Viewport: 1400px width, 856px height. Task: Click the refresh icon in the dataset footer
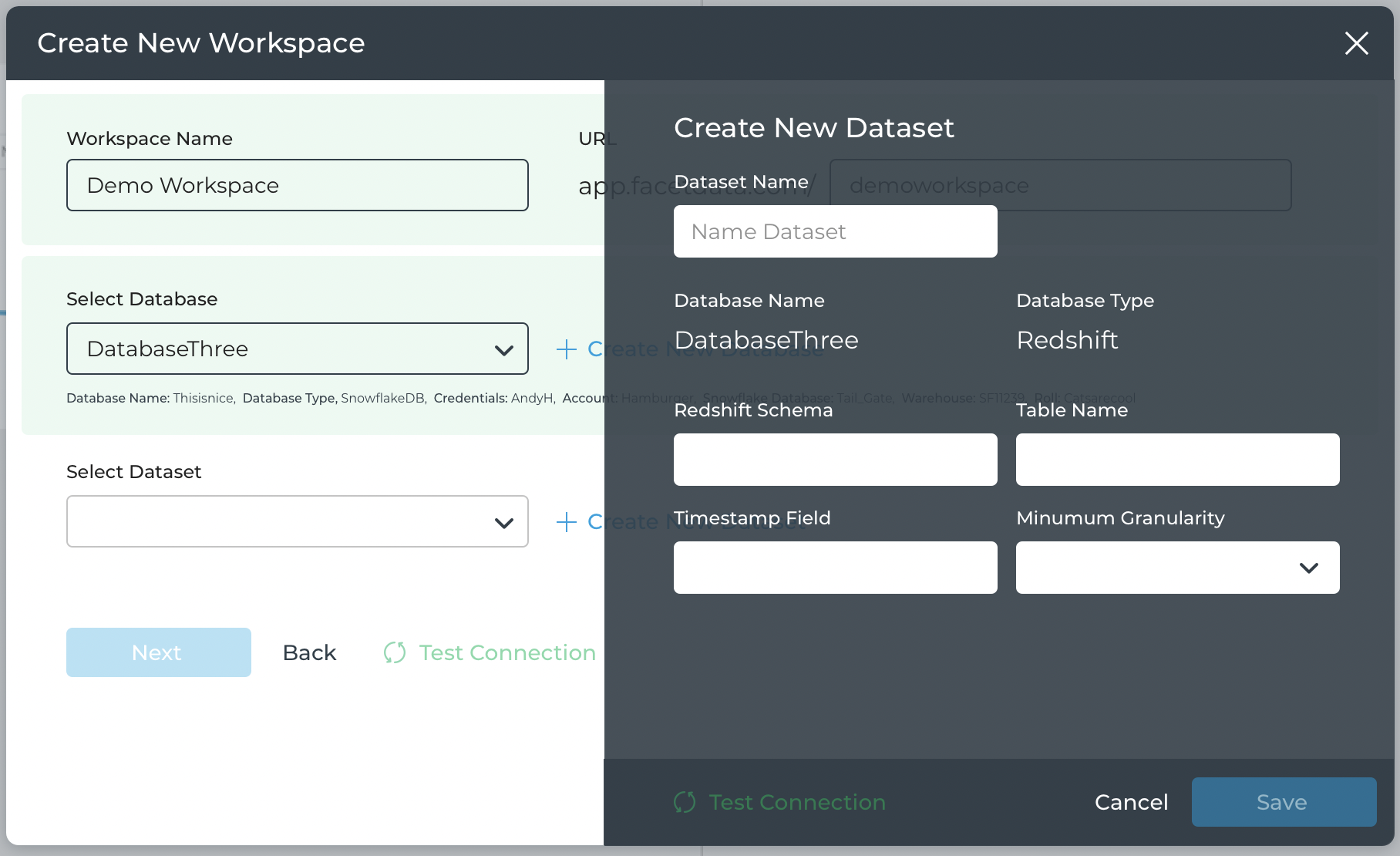[685, 803]
